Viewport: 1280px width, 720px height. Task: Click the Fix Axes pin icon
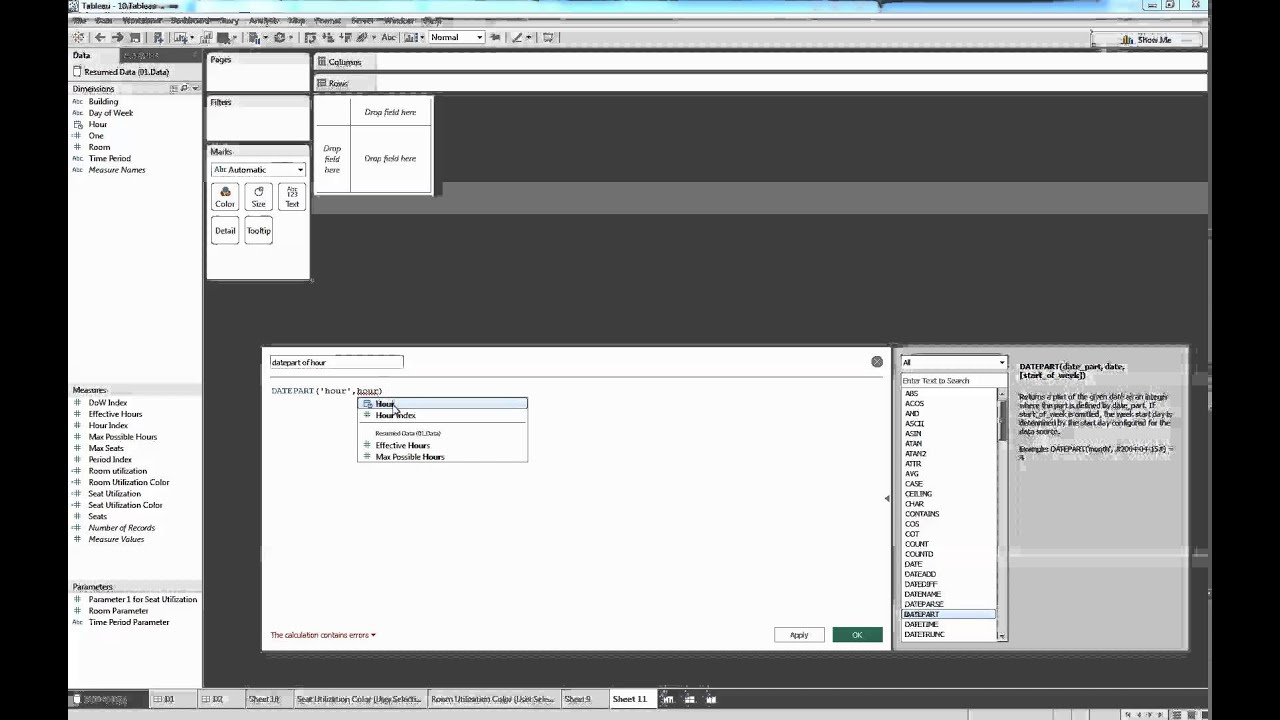tap(495, 37)
